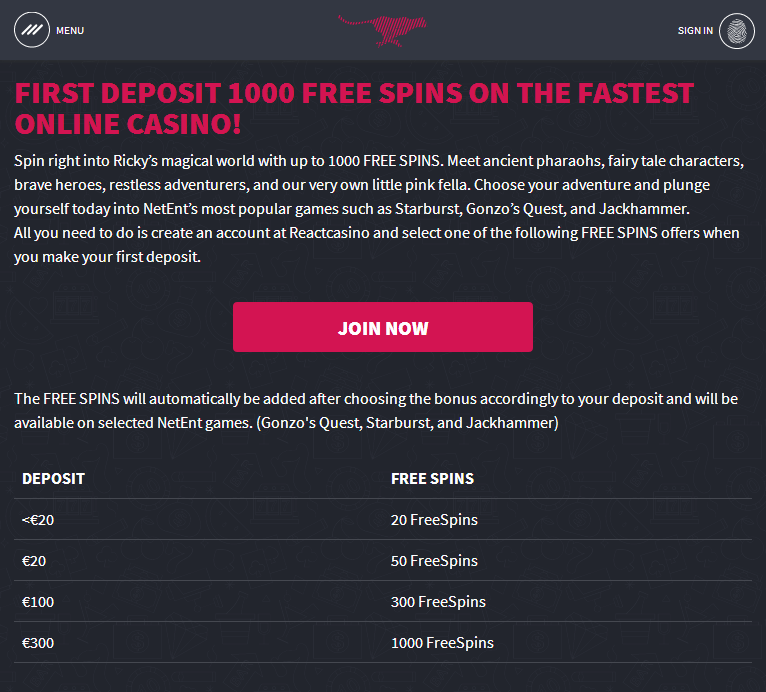Click the 1000 FreeSpins table cell
Image resolution: width=766 pixels, height=692 pixels.
(442, 643)
